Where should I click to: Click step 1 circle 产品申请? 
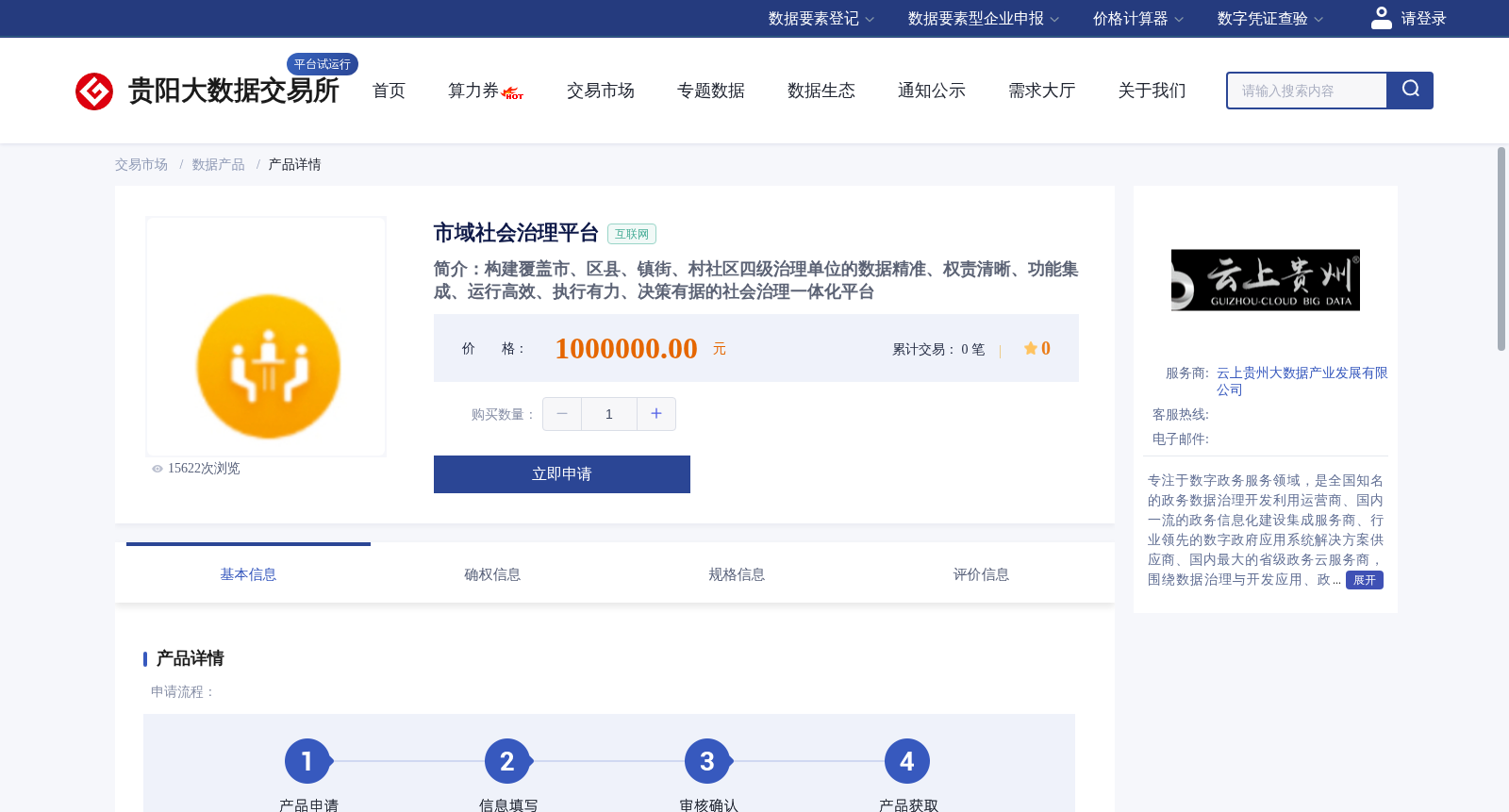(307, 761)
